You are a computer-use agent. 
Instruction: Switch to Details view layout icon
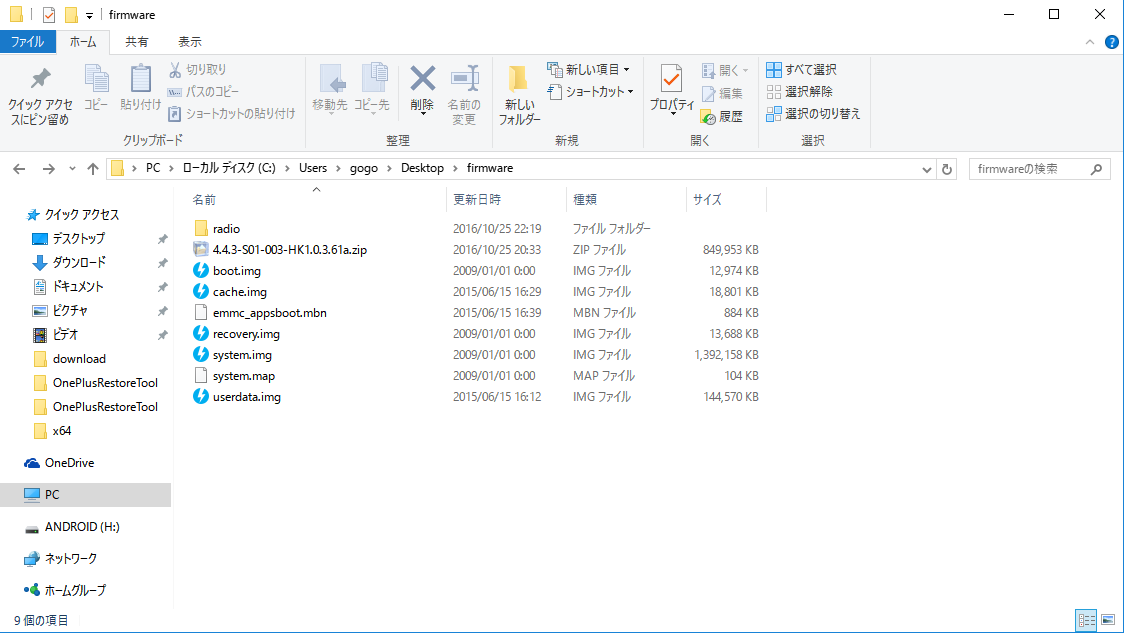pyautogui.click(x=1087, y=620)
